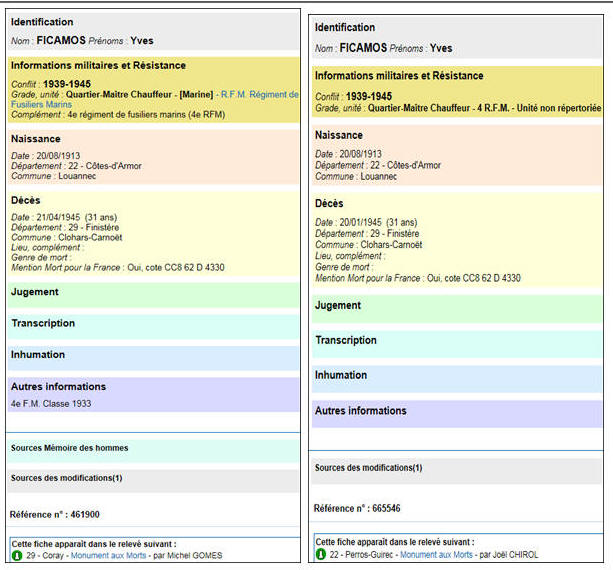Open Monument aux Morts link for Perros-Guirec
The height and width of the screenshot is (570, 613).
[x=436, y=554]
